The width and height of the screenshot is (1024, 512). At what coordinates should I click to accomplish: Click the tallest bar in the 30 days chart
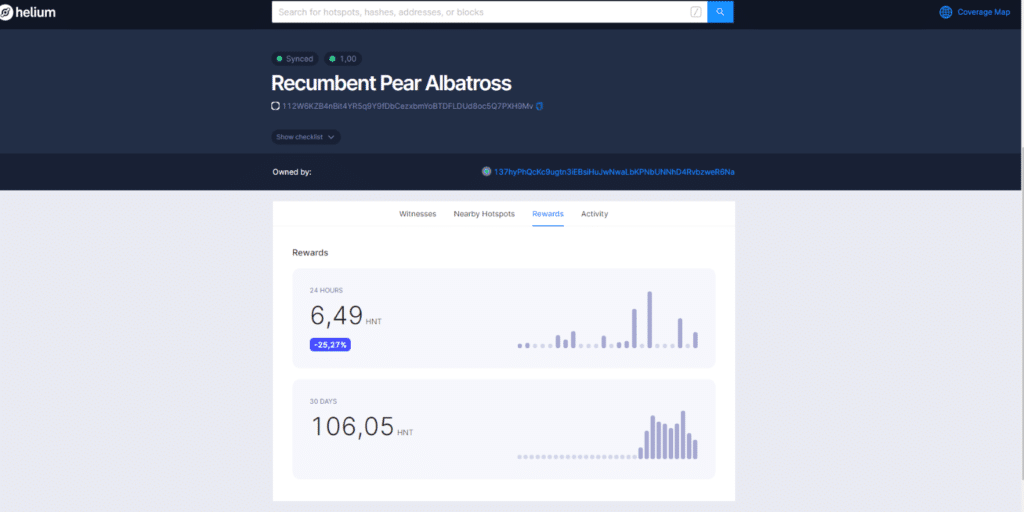pos(683,435)
